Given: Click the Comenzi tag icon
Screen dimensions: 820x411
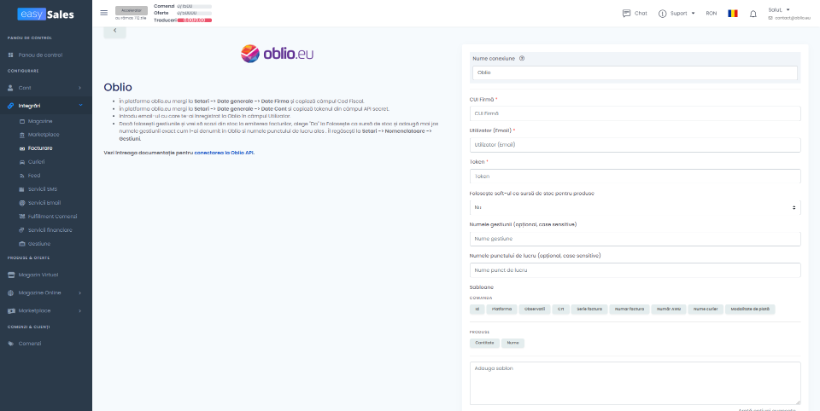Looking at the screenshot, I should [11, 344].
